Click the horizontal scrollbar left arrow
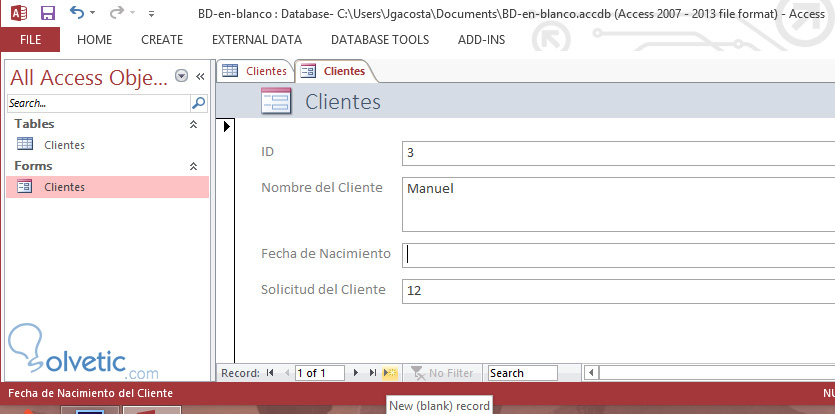This screenshot has height=414, width=835. [x=591, y=373]
